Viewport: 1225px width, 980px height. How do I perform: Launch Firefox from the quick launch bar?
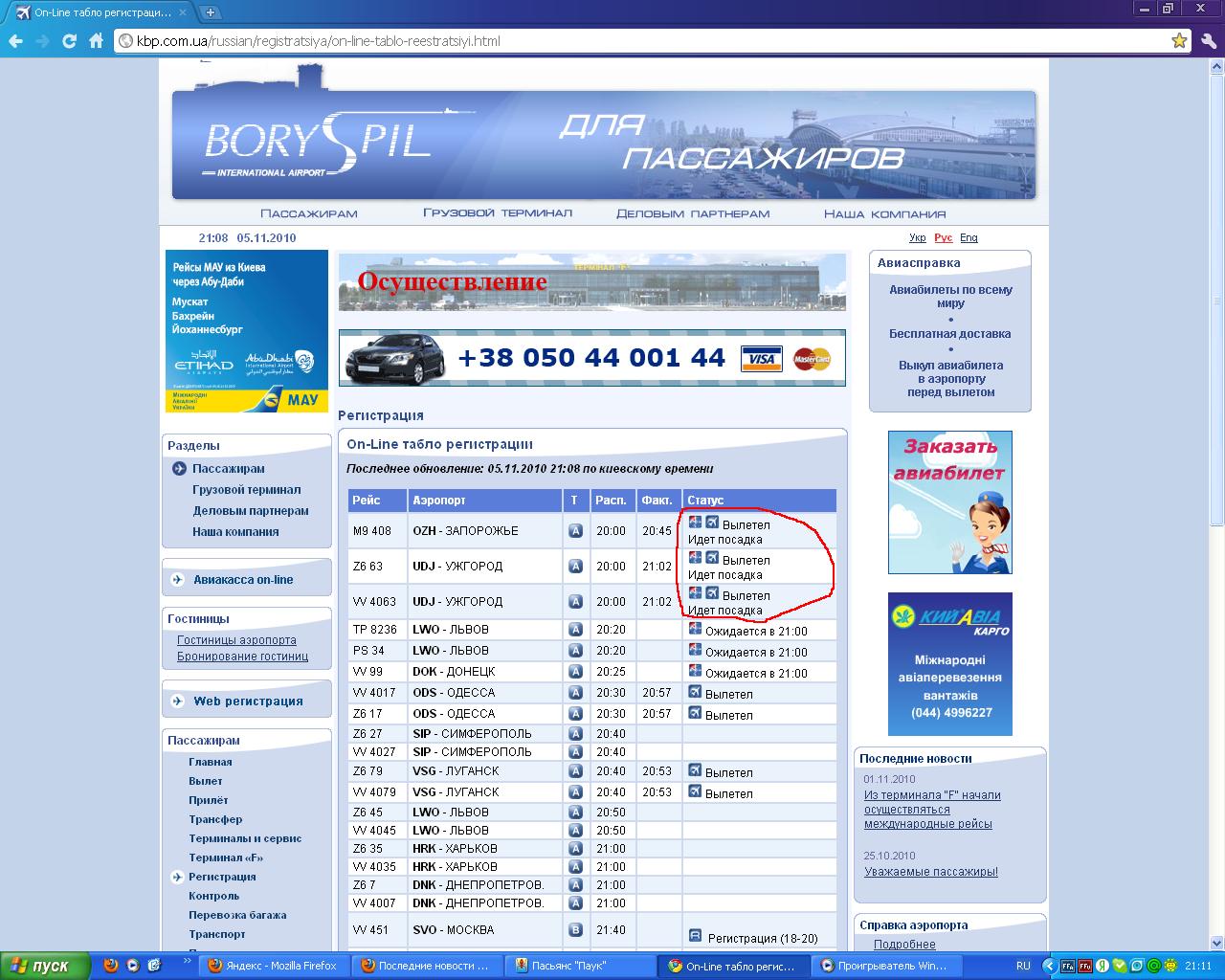point(111,966)
